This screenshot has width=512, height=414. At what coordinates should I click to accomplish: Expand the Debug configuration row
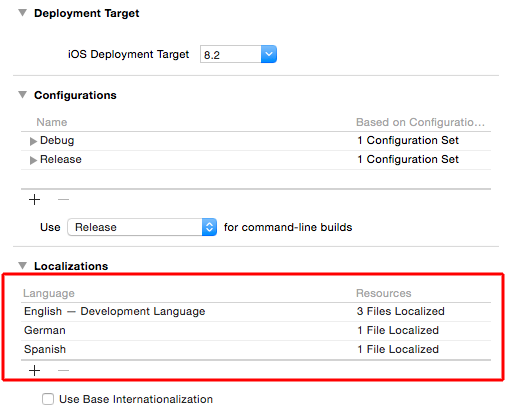[33, 141]
